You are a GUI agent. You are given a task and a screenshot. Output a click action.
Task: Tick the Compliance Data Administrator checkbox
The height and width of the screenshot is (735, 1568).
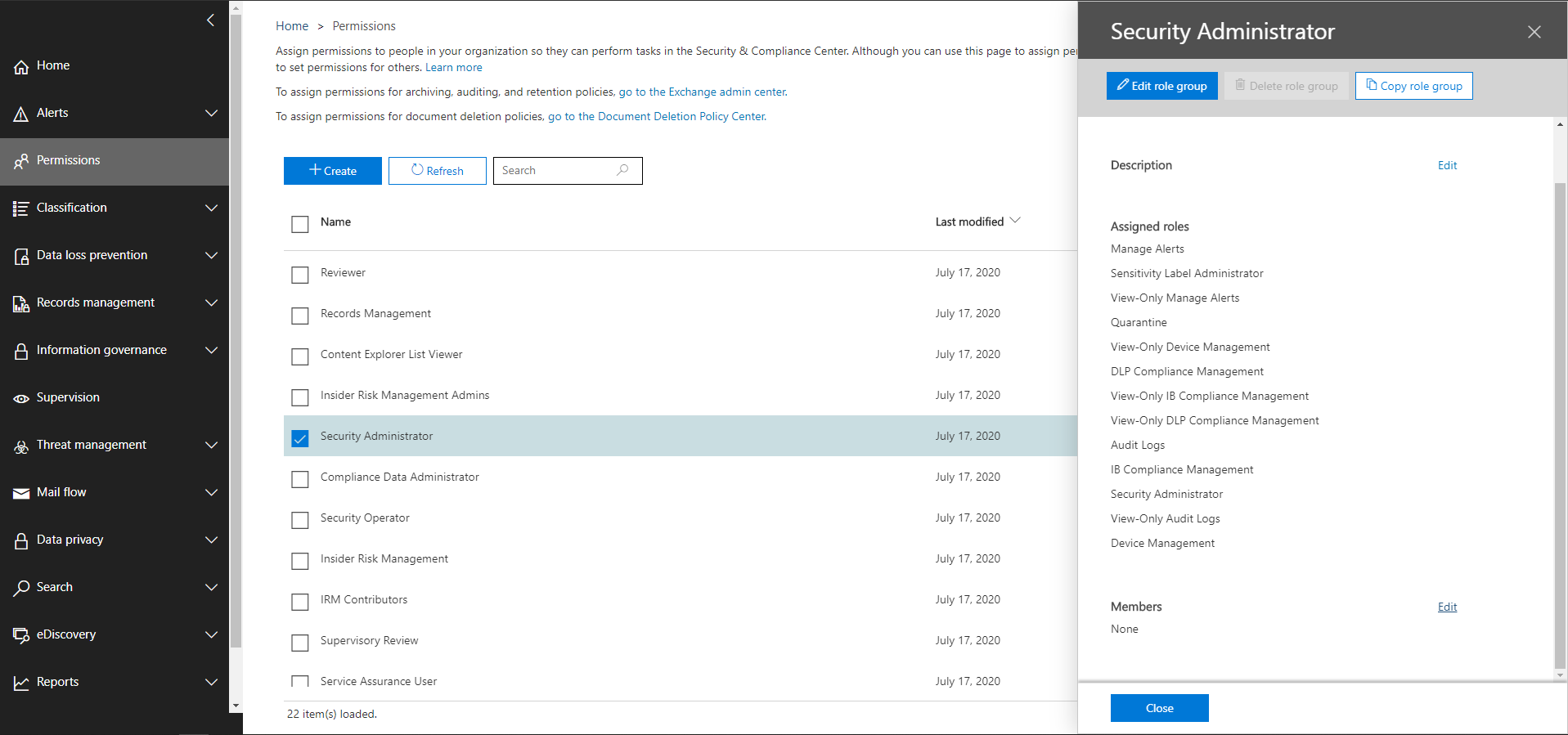[x=300, y=479]
